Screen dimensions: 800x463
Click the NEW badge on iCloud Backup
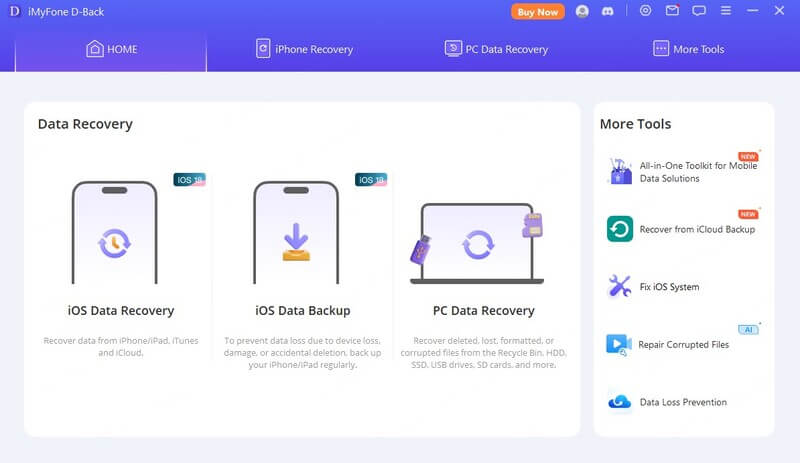pos(748,214)
